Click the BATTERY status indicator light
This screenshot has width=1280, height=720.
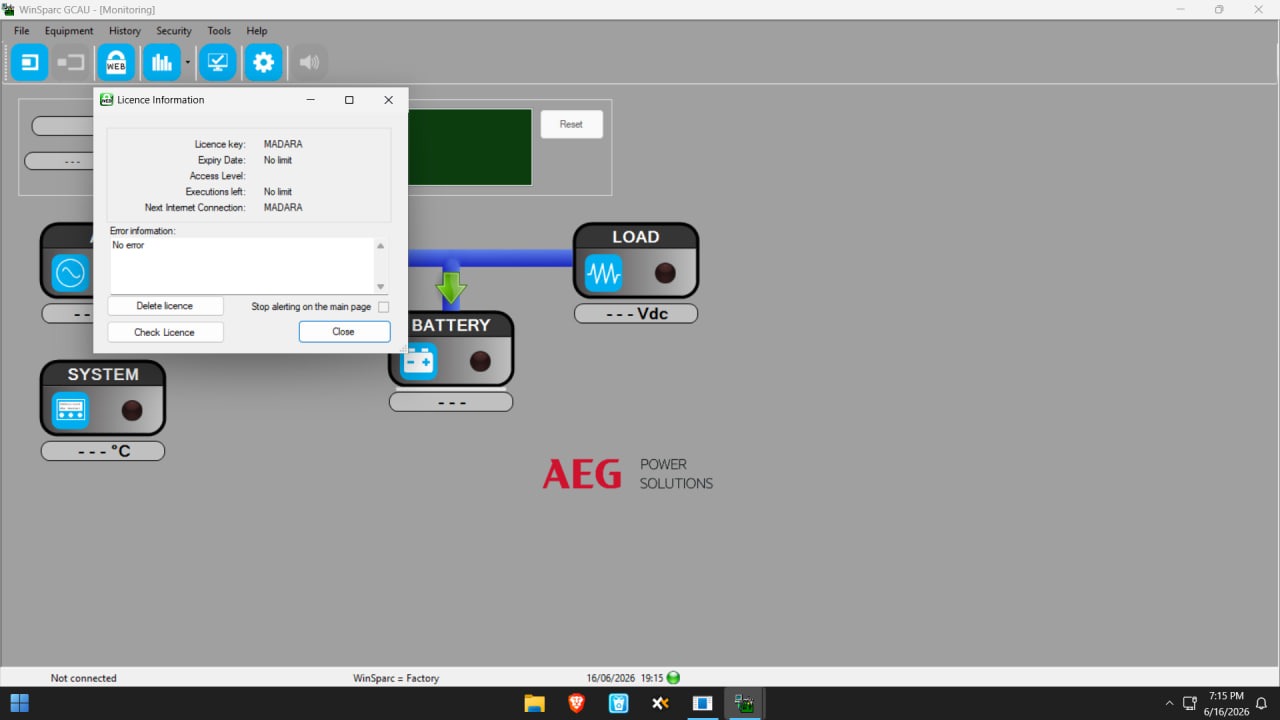click(x=480, y=361)
